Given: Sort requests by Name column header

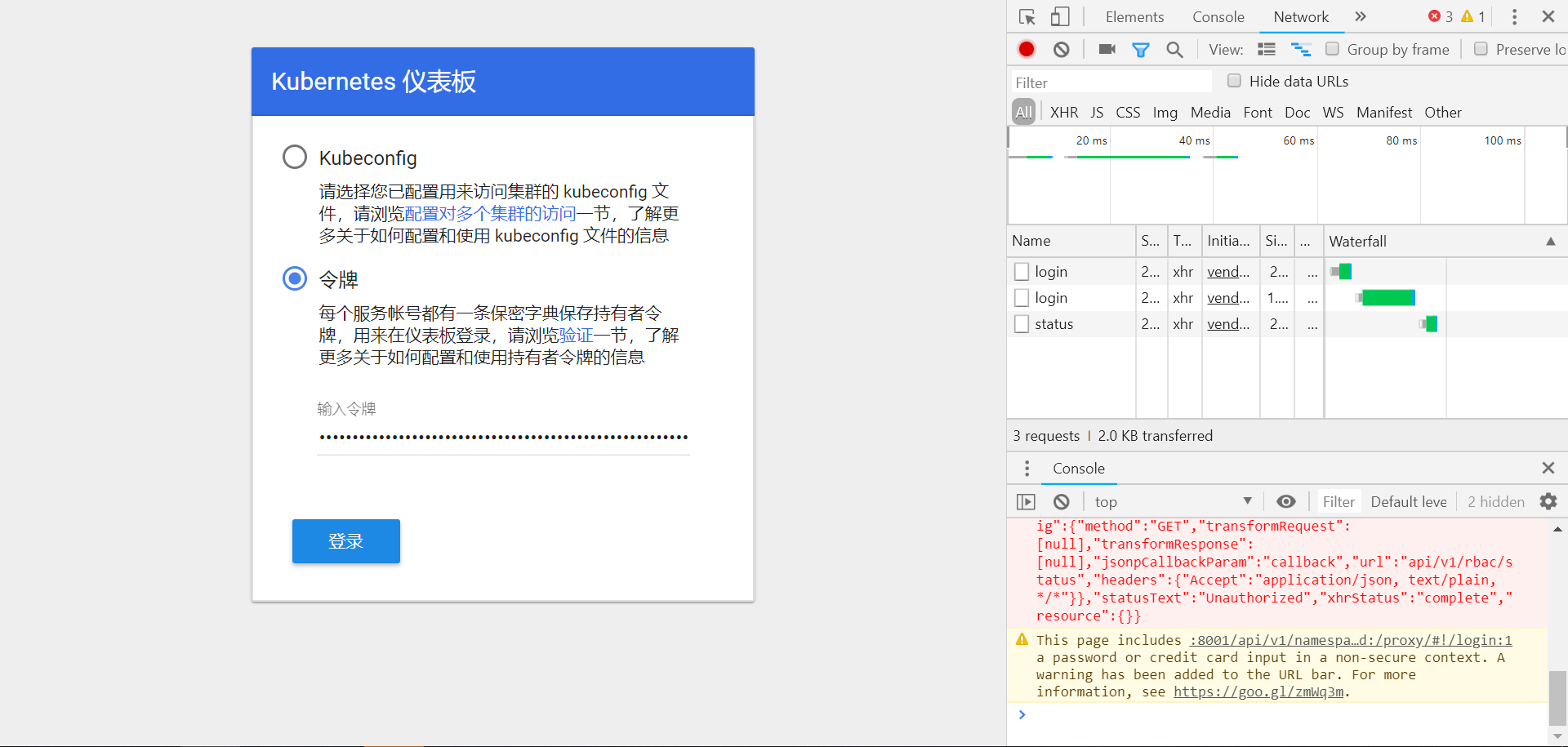Looking at the screenshot, I should 1071,241.
